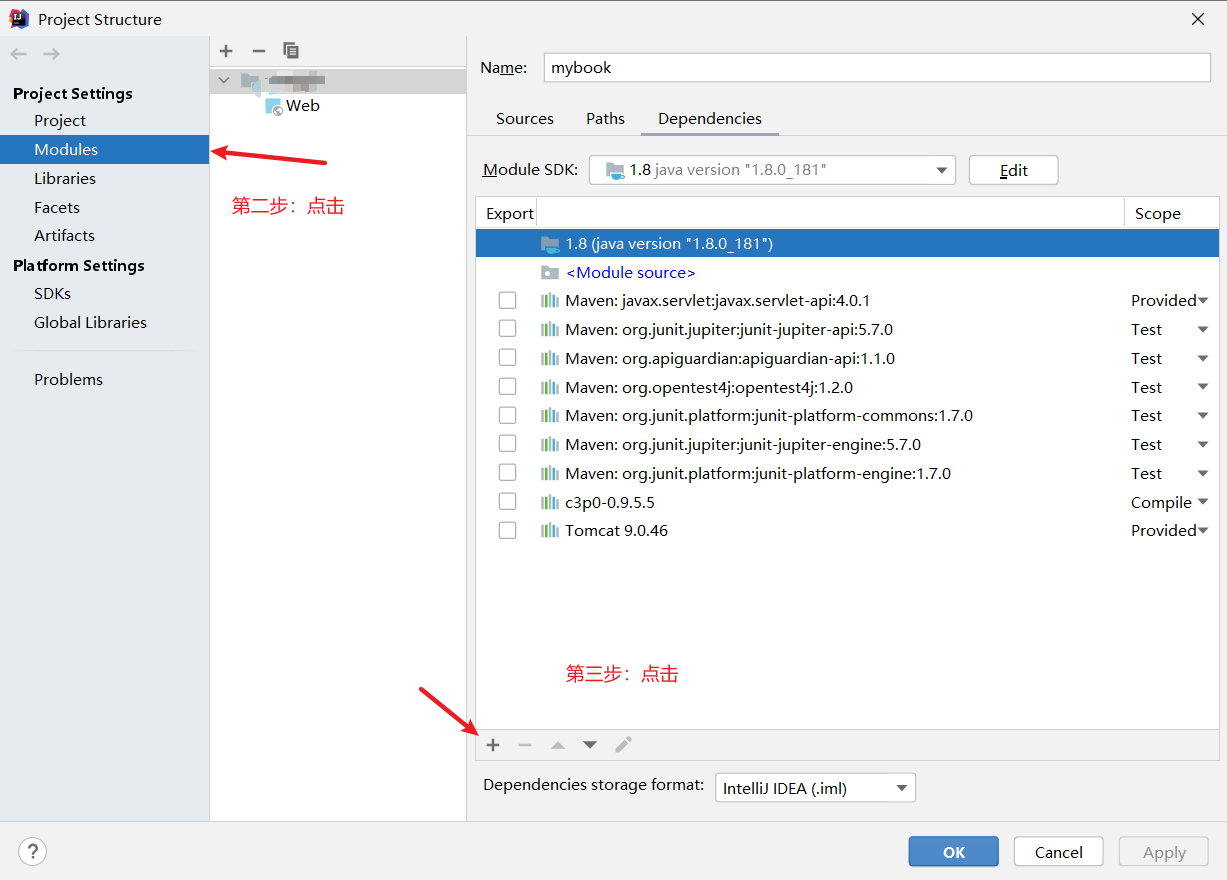Click the back navigation arrow
1227x880 pixels.
(x=19, y=54)
